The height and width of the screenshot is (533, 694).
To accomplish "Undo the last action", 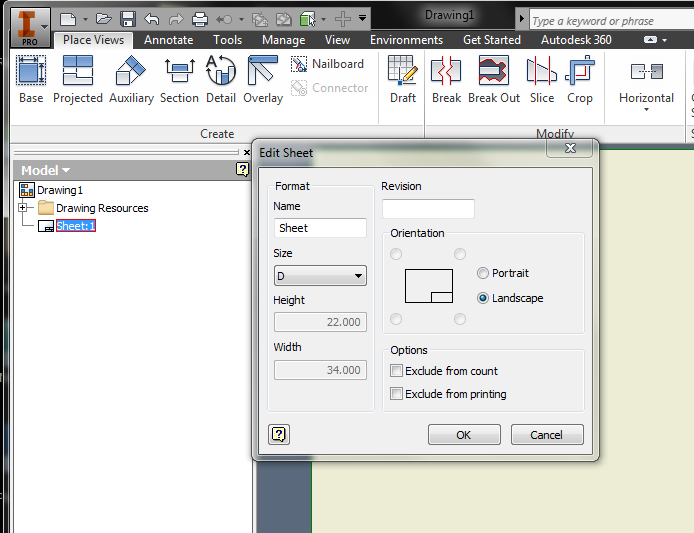I will click(152, 19).
